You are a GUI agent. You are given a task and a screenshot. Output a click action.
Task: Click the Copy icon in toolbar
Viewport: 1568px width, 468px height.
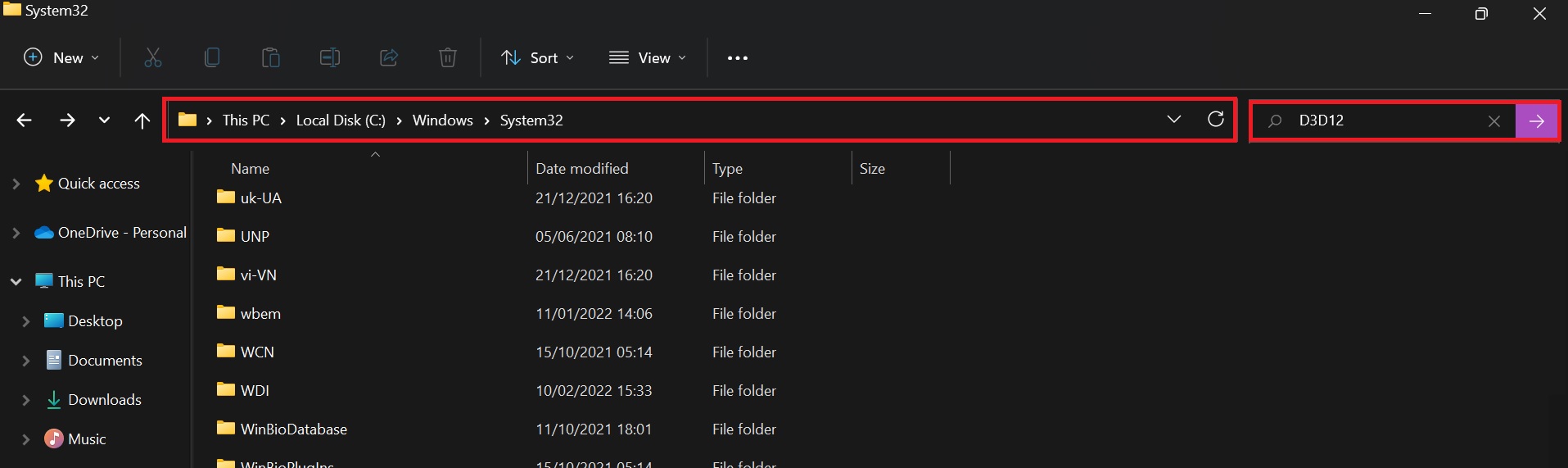211,57
